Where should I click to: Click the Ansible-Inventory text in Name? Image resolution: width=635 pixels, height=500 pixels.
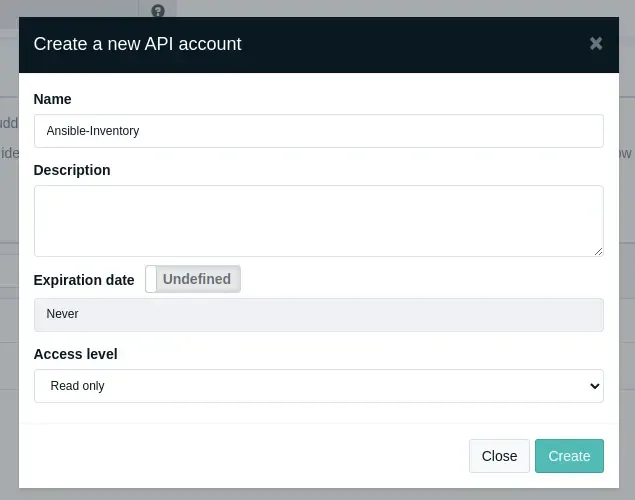93,131
